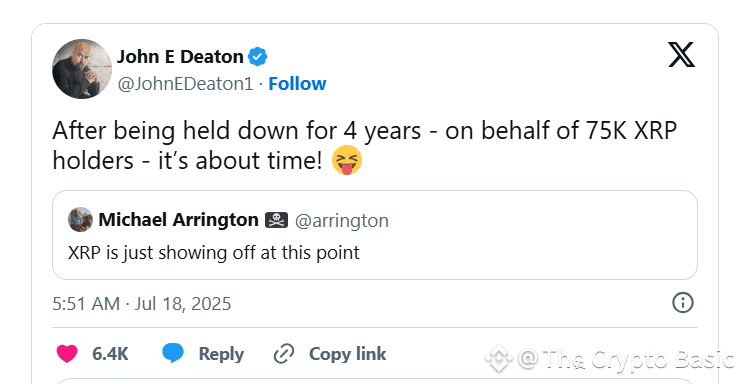Viewport: 742px width, 384px height.
Task: Click the Reply text label
Action: tap(221, 354)
